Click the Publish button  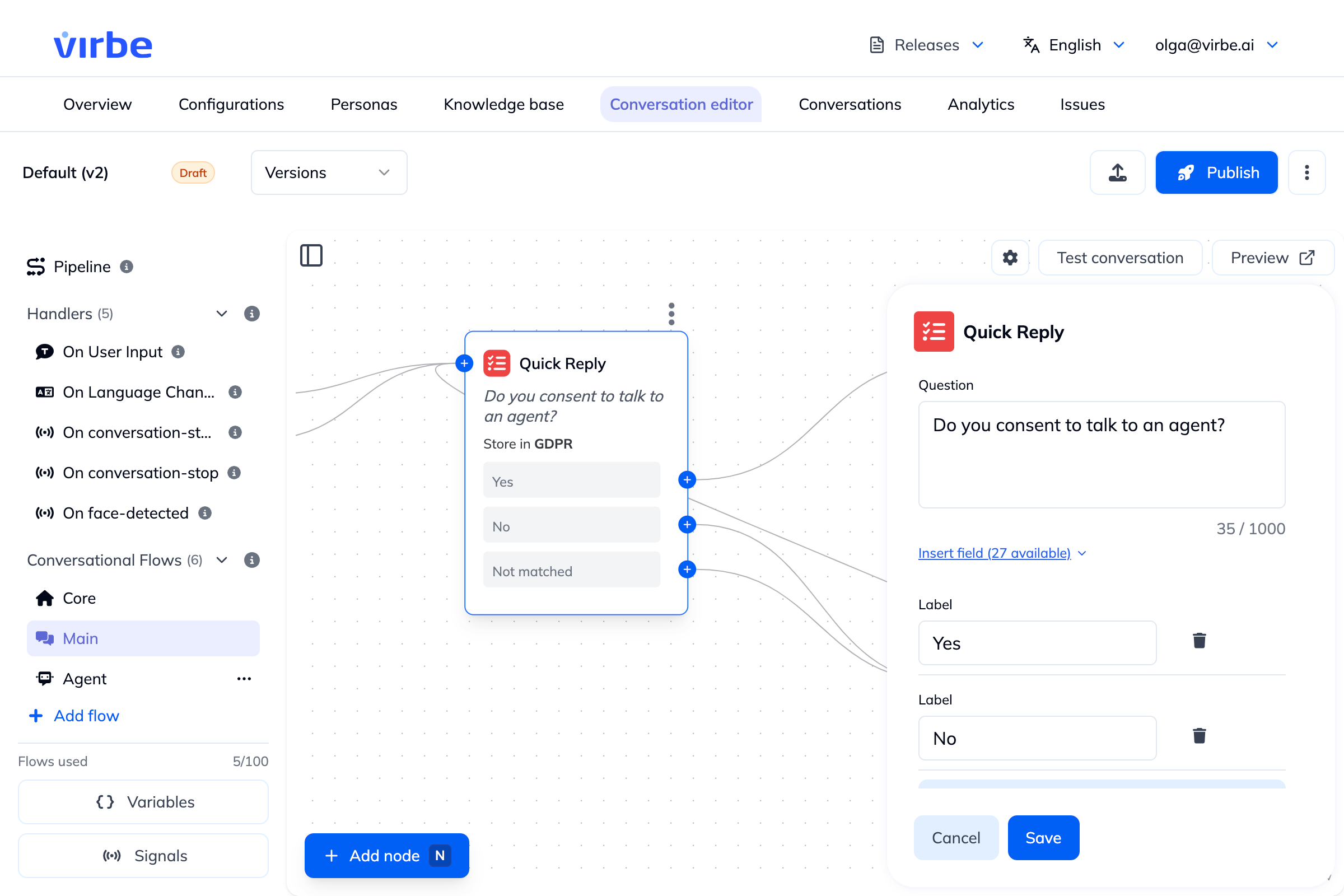tap(1216, 172)
